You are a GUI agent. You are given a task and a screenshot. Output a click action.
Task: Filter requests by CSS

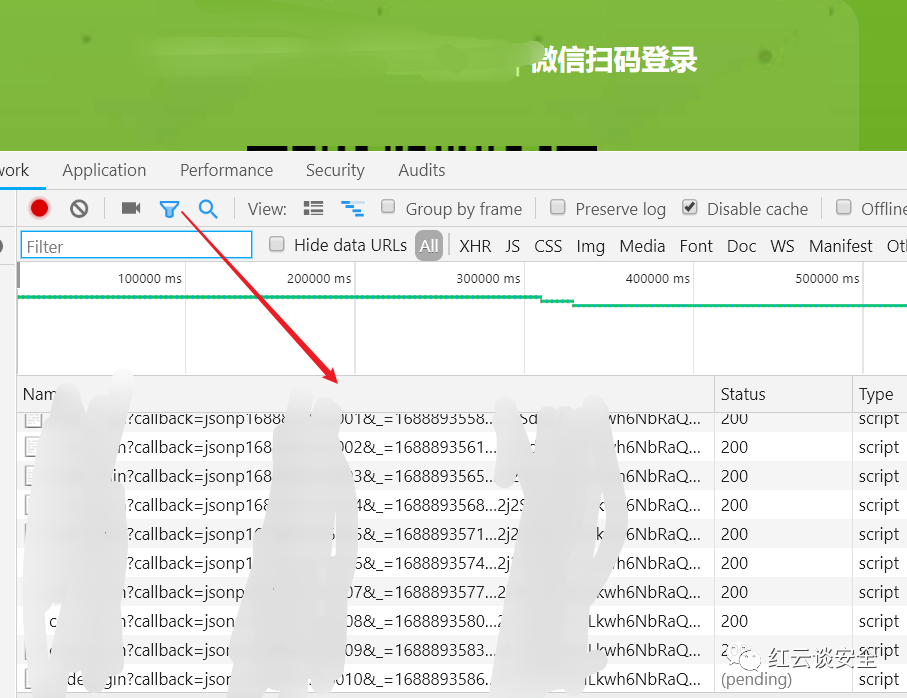coord(548,246)
